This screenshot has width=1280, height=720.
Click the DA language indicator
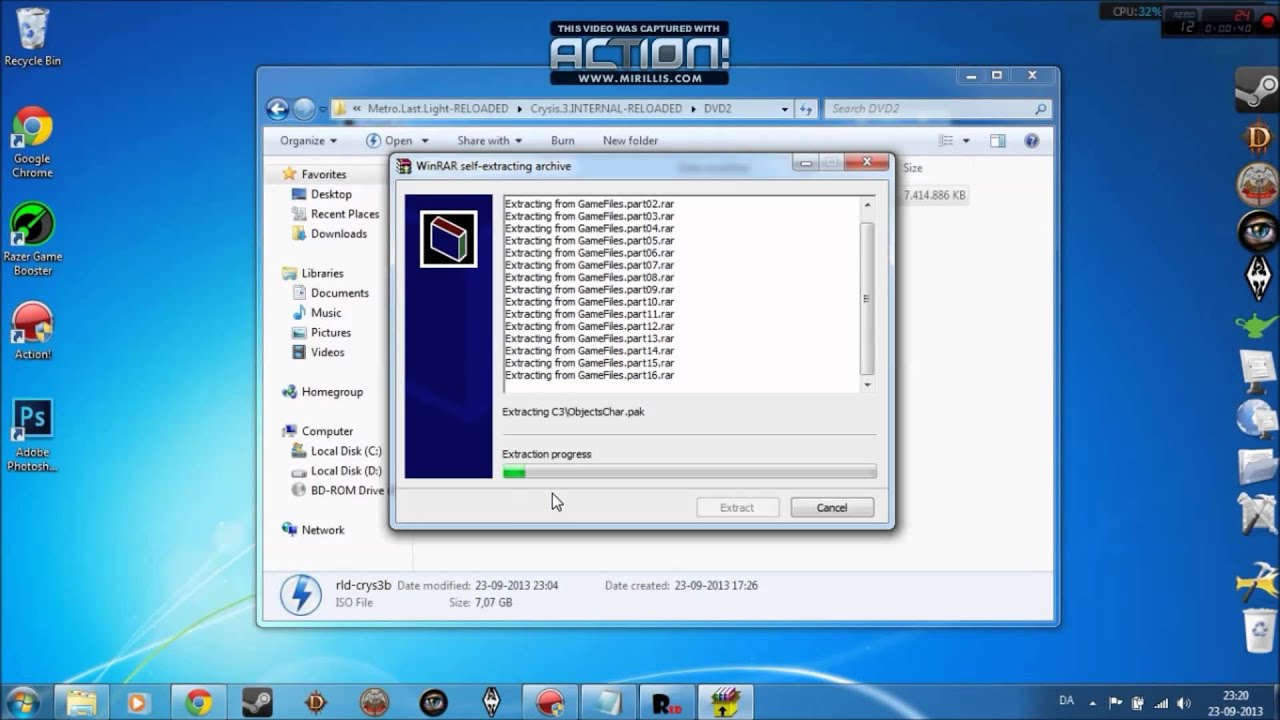[x=1066, y=701]
